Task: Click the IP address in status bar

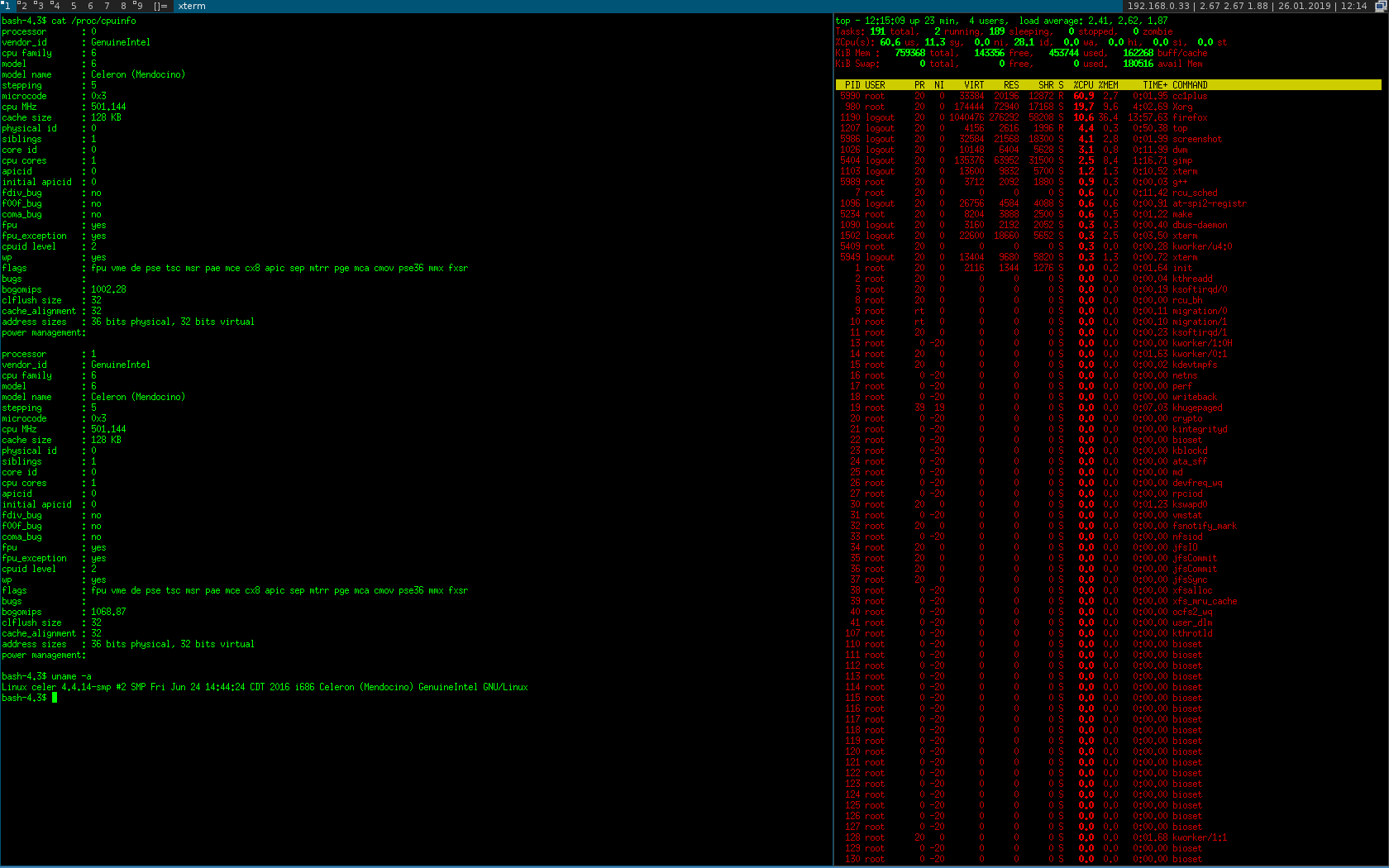Action: tap(1158, 6)
